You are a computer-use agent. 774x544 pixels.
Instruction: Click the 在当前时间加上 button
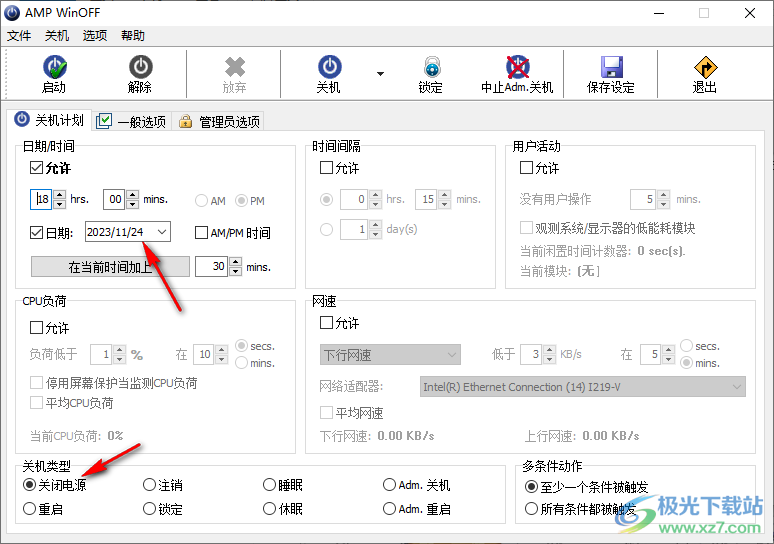[110, 267]
